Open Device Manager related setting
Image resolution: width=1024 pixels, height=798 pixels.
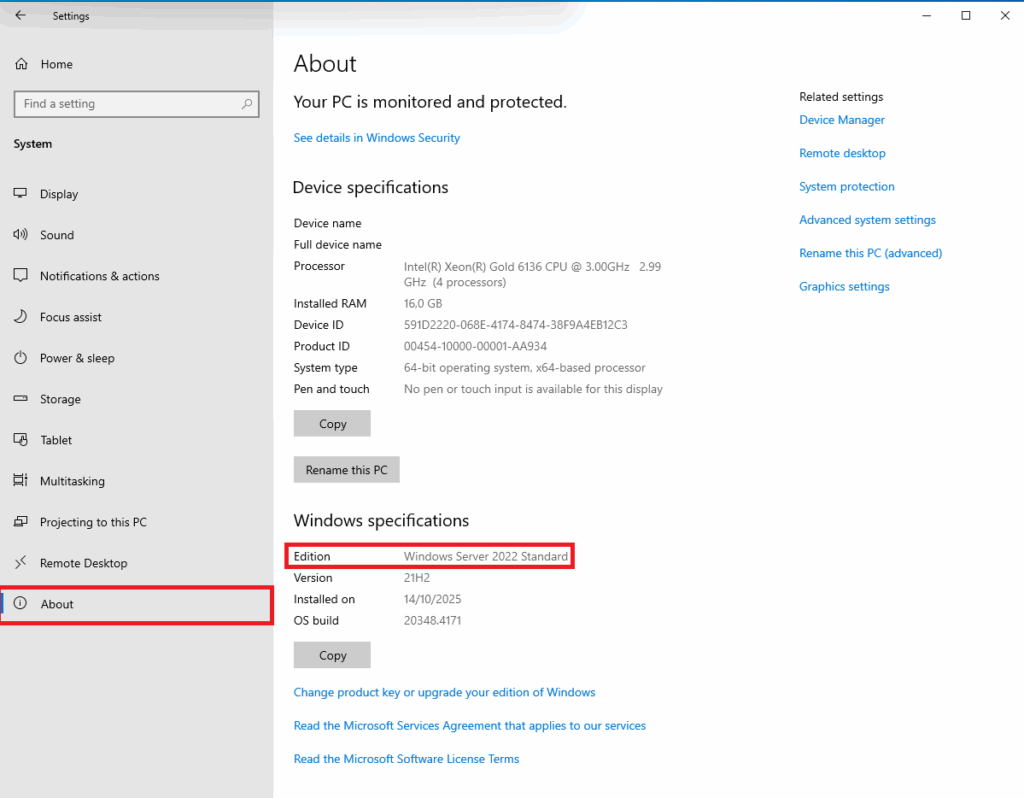tap(841, 120)
